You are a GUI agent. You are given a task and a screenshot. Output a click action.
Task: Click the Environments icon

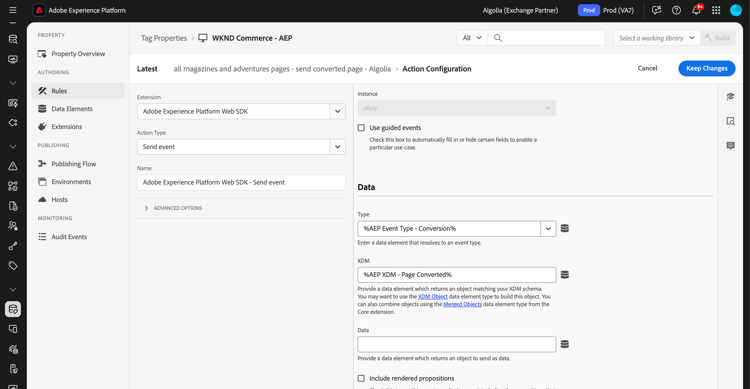tap(43, 182)
